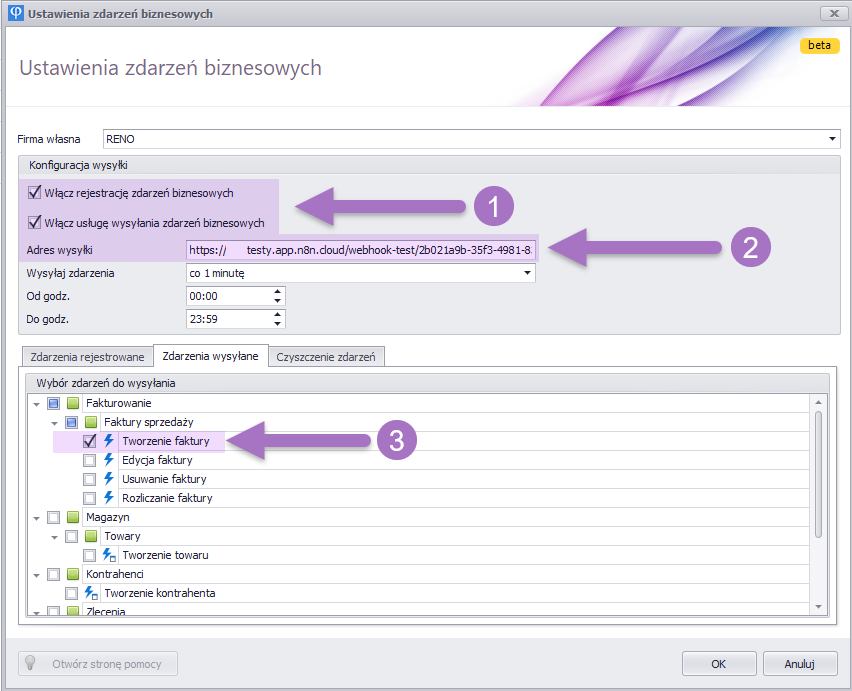This screenshot has width=852, height=691.
Task: Open the Wysyłaj zdarzenia interval dropdown
Action: (527, 273)
